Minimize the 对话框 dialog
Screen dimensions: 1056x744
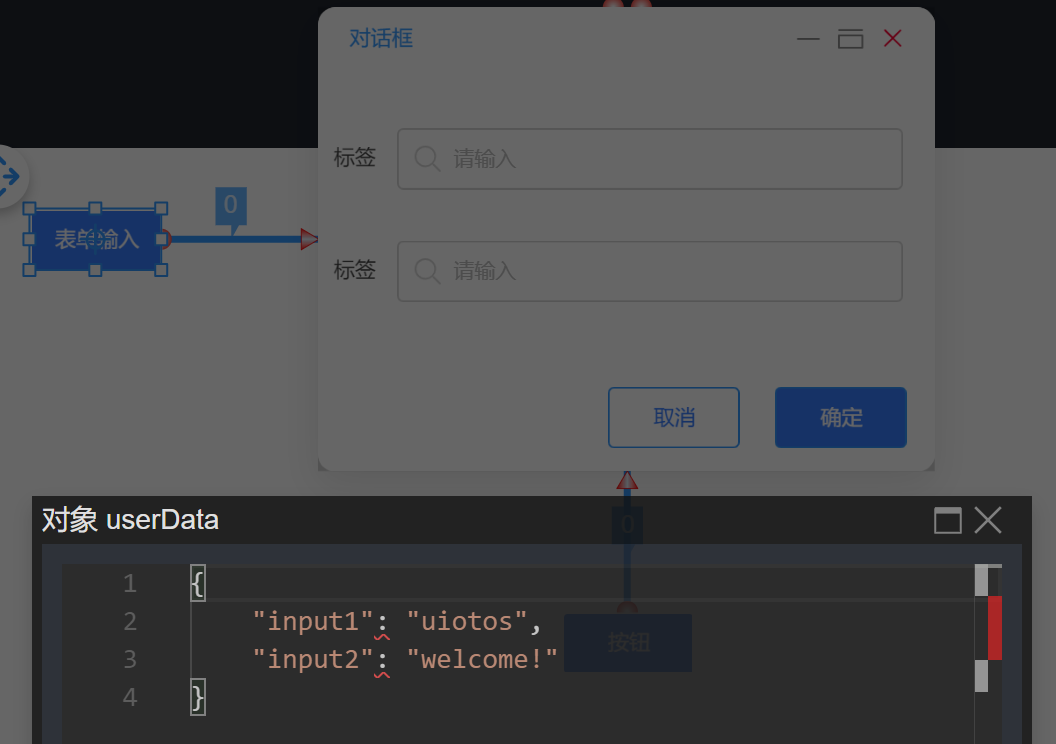coord(808,39)
